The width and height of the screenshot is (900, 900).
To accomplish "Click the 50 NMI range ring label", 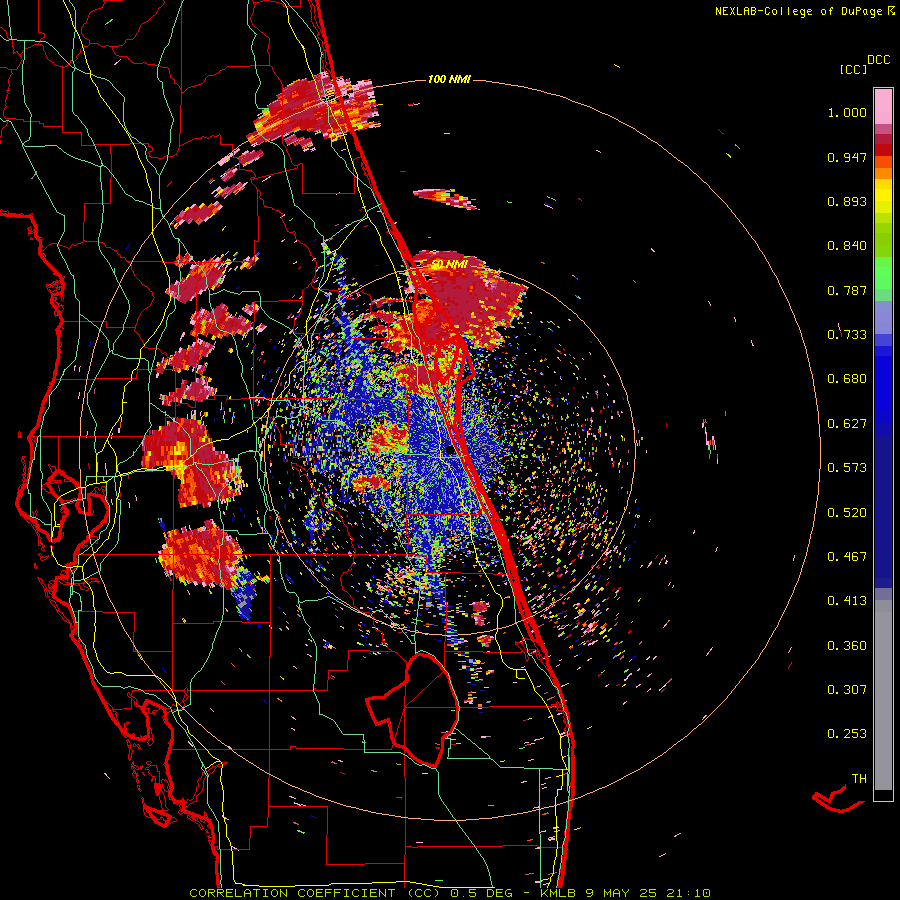I will click(449, 265).
